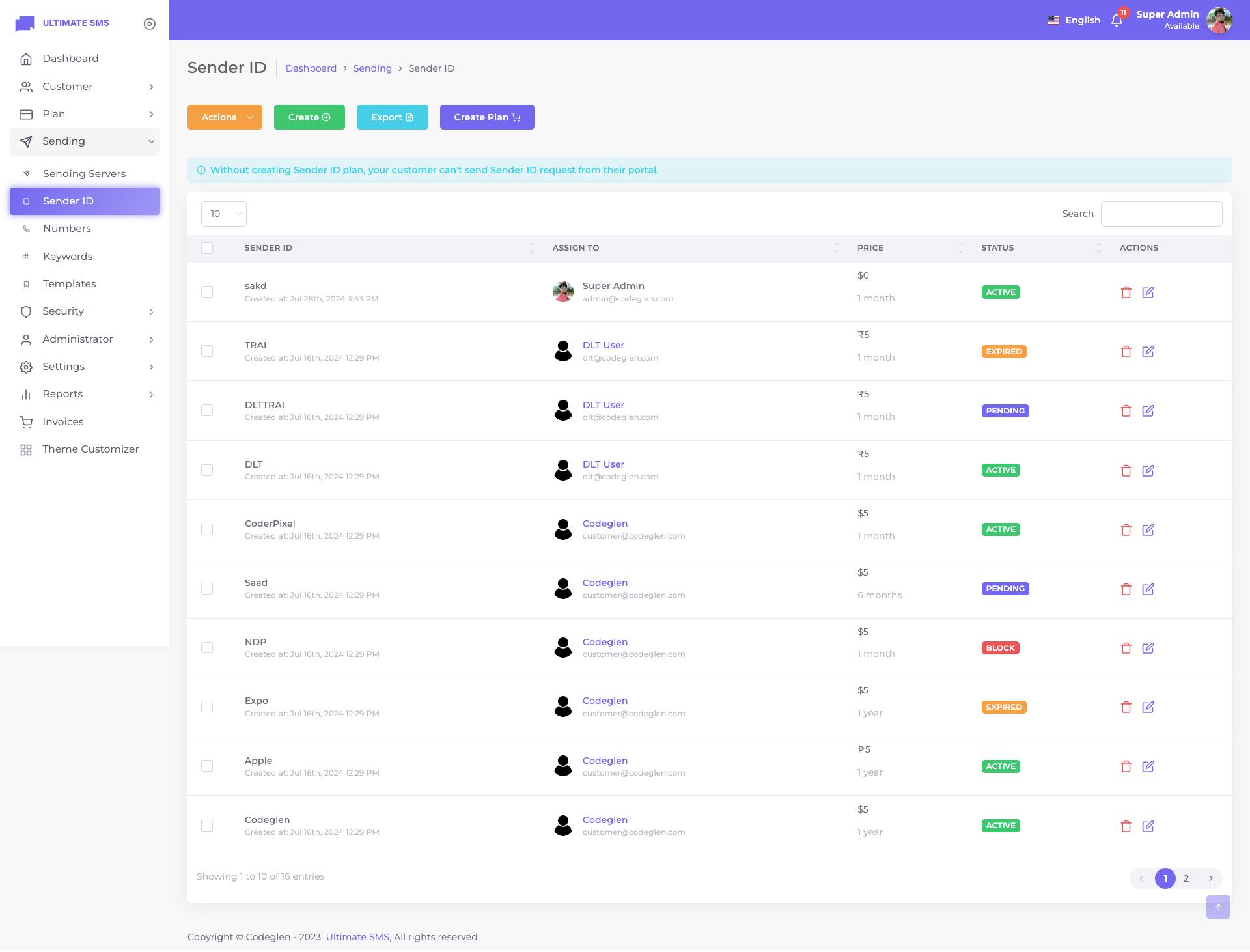Open the entries-per-page dropdown showing 10
The width and height of the screenshot is (1250, 952).
(223, 214)
